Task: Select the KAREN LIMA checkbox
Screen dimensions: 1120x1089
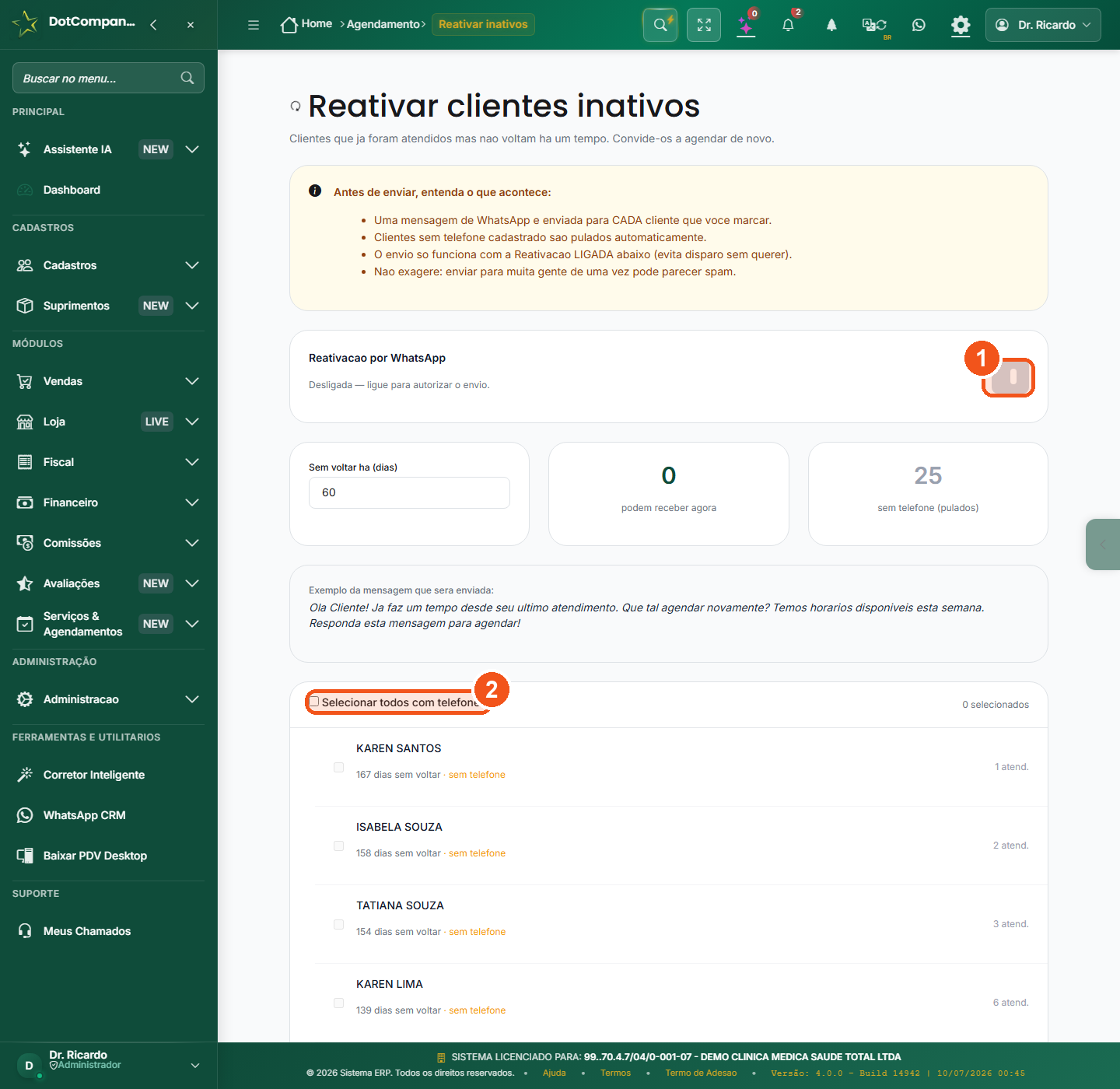Action: tap(338, 1003)
